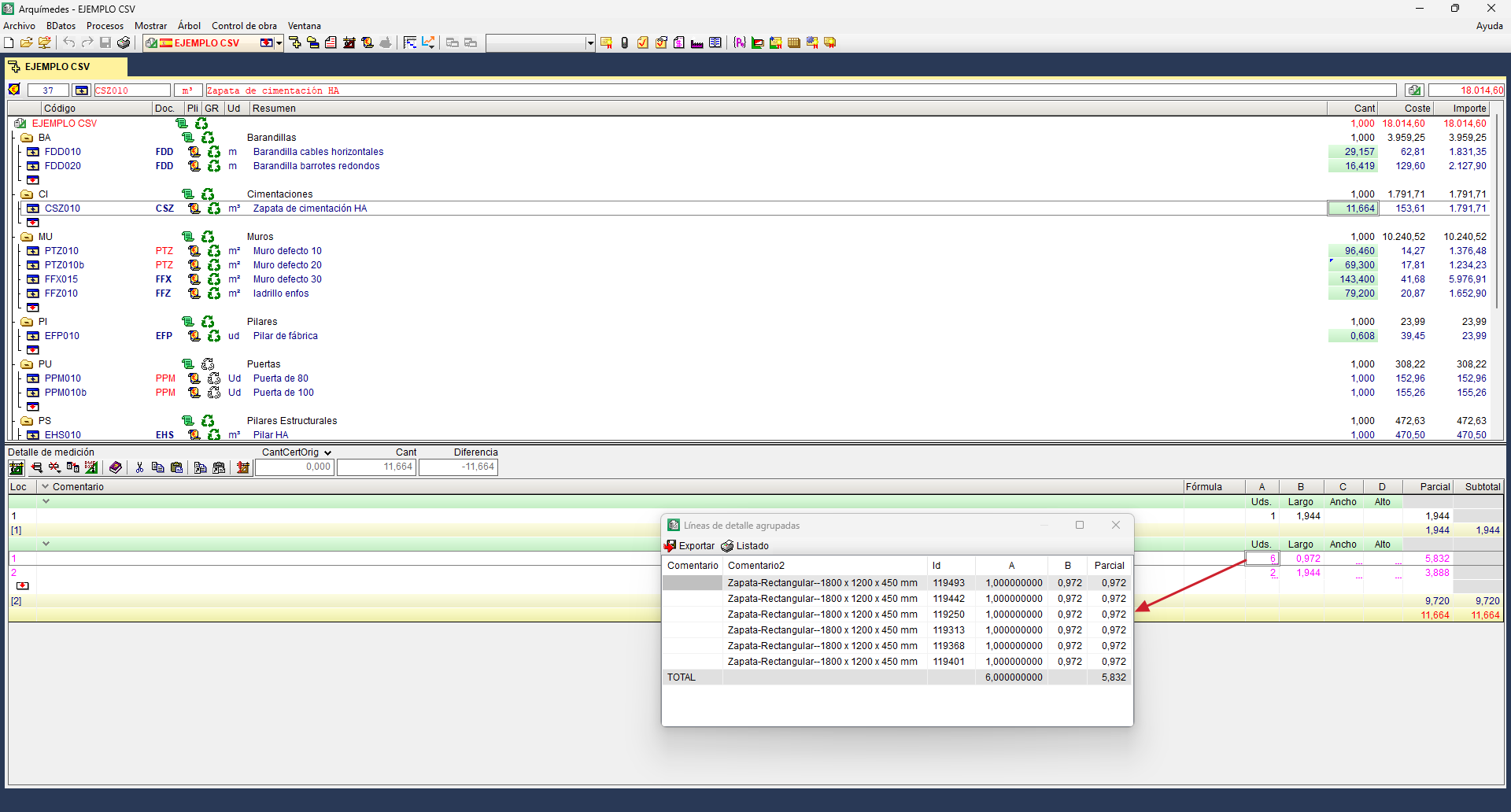Collapse the second measurement group chevron
Viewport: 1511px width, 812px height.
tap(46, 544)
